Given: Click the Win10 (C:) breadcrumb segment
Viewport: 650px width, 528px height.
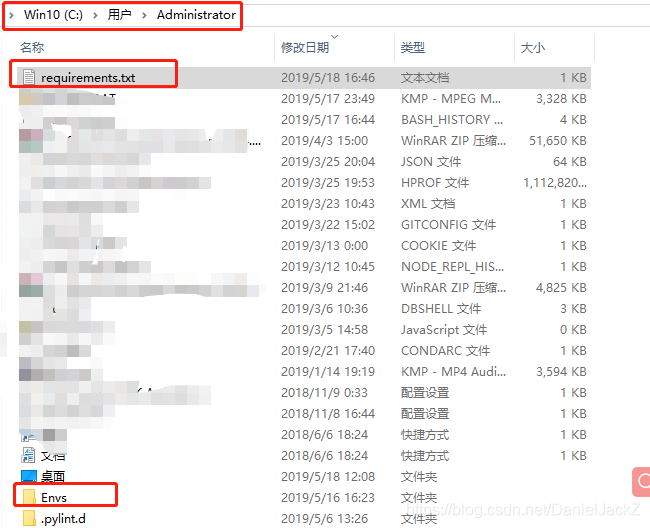Looking at the screenshot, I should point(53,15).
